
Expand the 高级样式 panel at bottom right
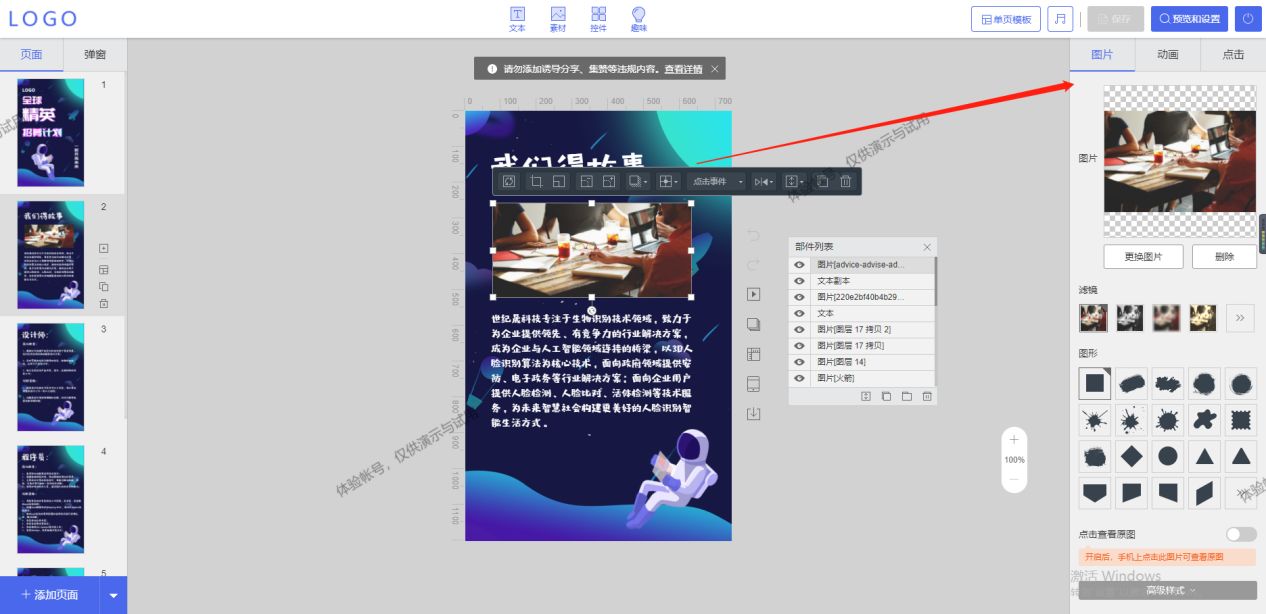point(1168,590)
